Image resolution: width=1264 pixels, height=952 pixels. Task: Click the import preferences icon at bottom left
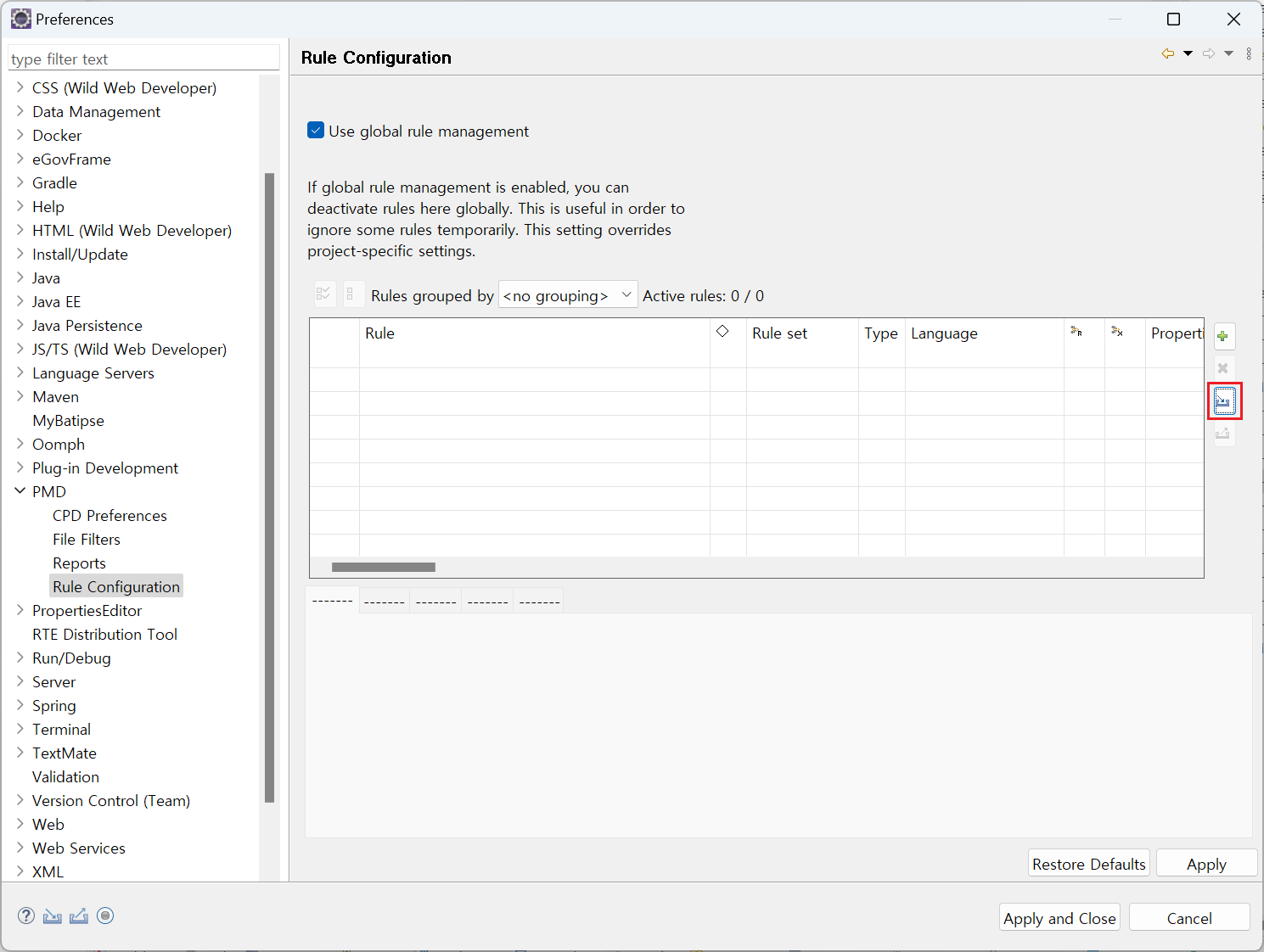pyautogui.click(x=53, y=916)
